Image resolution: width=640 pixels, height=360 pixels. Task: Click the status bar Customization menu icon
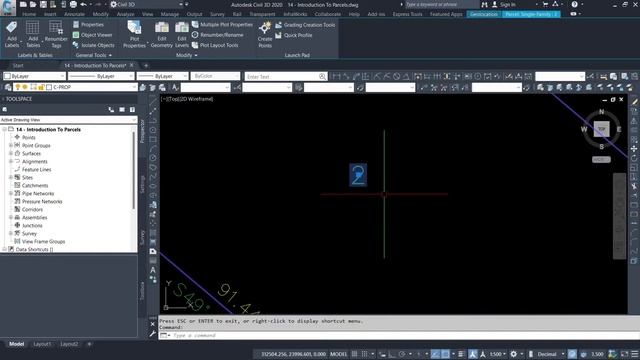point(635,354)
